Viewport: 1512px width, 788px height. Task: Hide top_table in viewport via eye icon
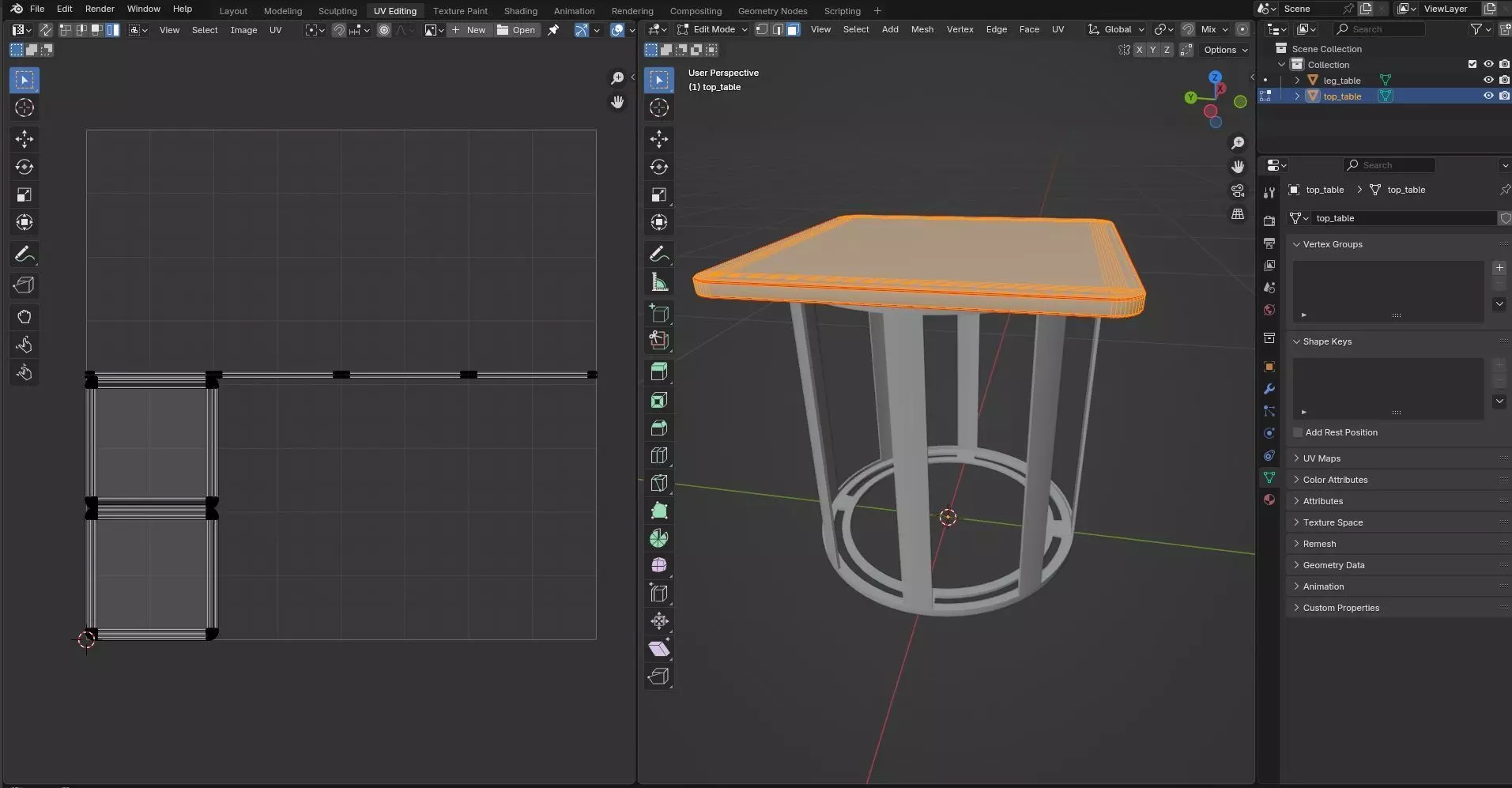click(x=1488, y=96)
